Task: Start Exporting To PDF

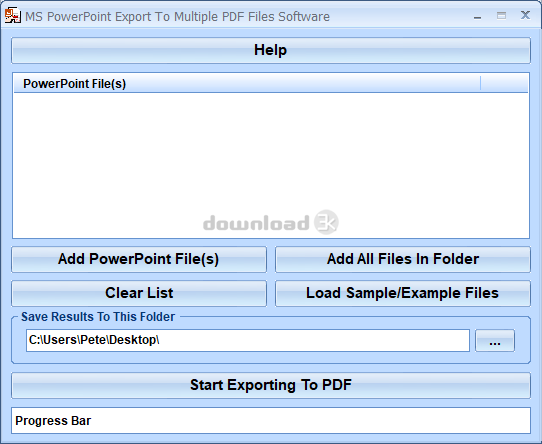Action: 271,385
